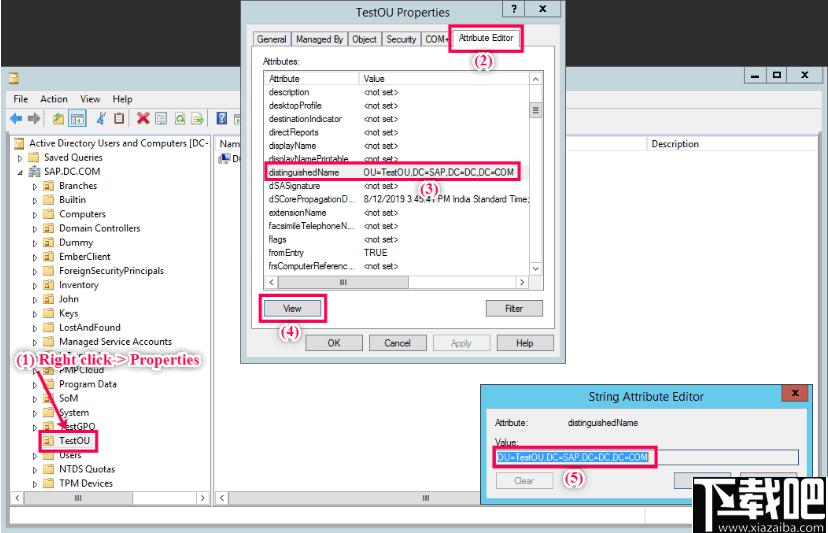The width and height of the screenshot is (828, 533).
Task: Click the View button in properties dialog
Action: coord(292,308)
